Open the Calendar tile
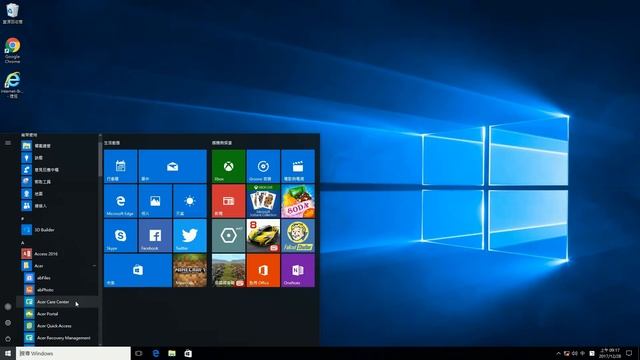 [x=120, y=166]
